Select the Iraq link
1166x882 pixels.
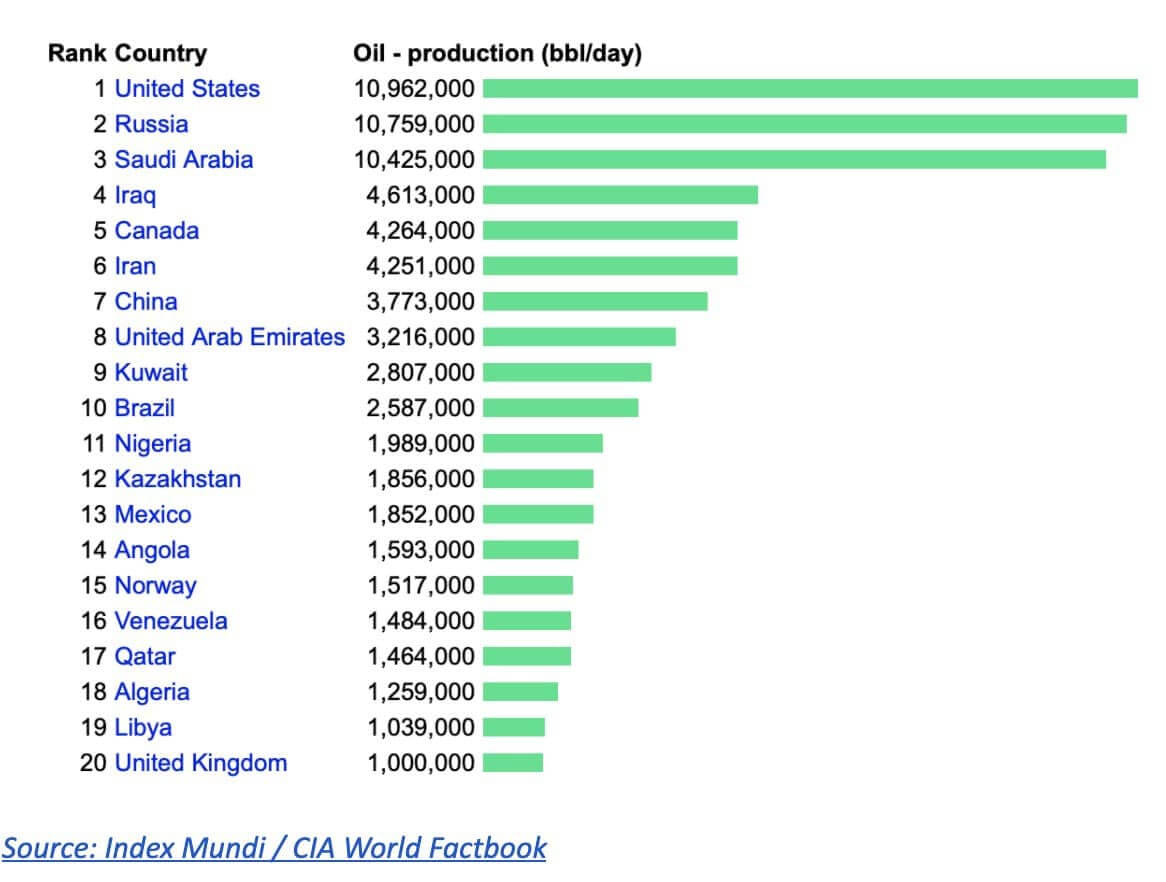(135, 195)
